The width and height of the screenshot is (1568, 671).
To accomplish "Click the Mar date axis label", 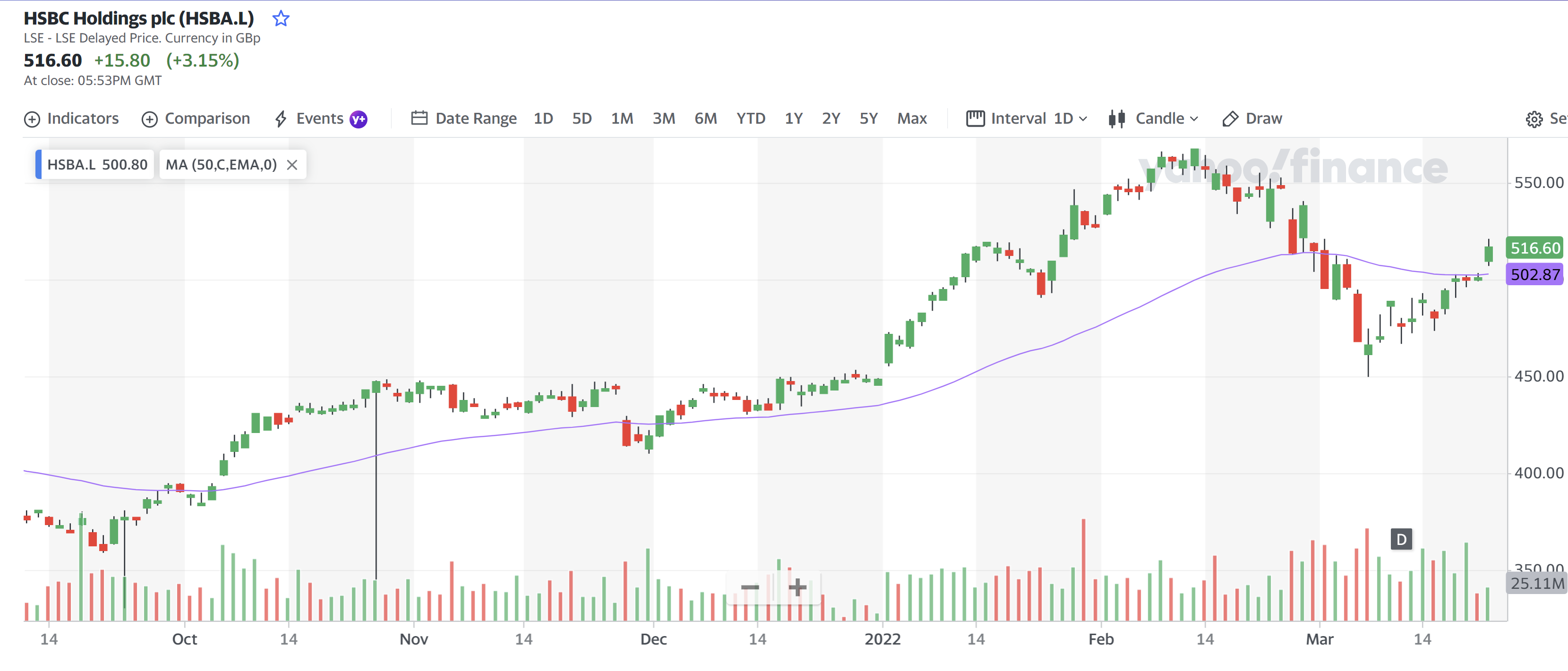I will pos(1320,639).
